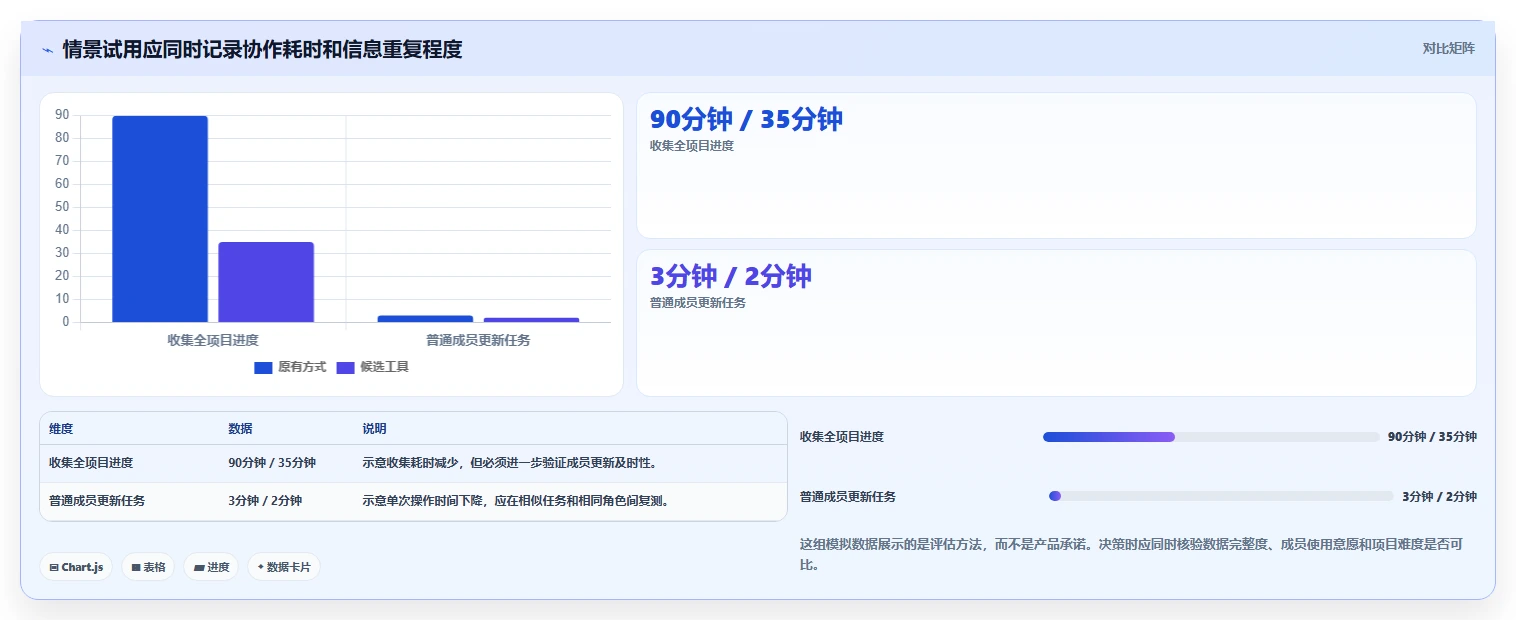Toggle the 原有方式 legend swatch in the chart
Screen dimensions: 1516x620
point(263,367)
